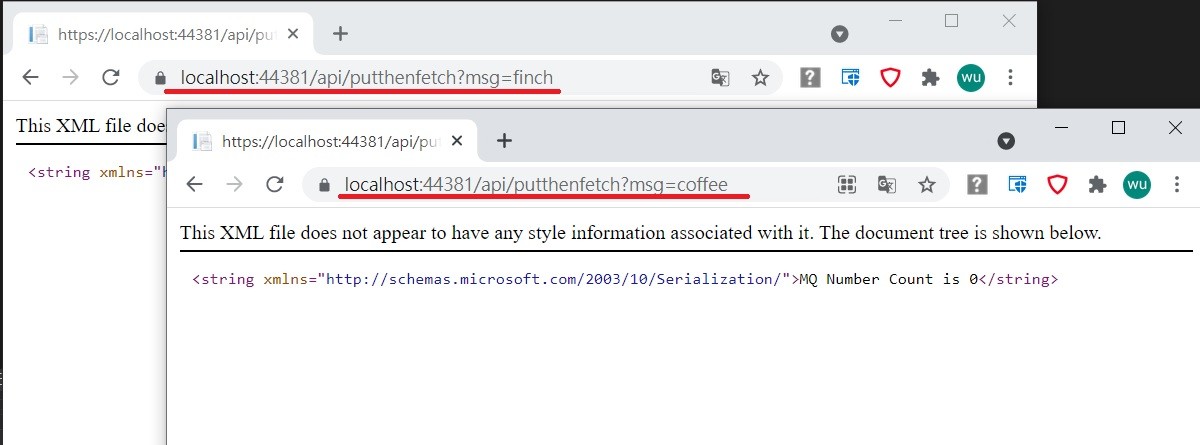This screenshot has height=445, width=1200.
Task: Bookmark the finch window page with star
Action: (760, 77)
